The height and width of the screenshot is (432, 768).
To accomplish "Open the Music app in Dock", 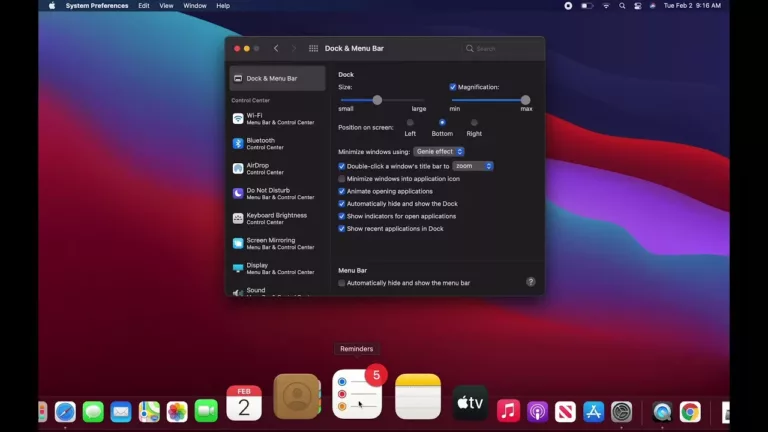I will coord(508,411).
